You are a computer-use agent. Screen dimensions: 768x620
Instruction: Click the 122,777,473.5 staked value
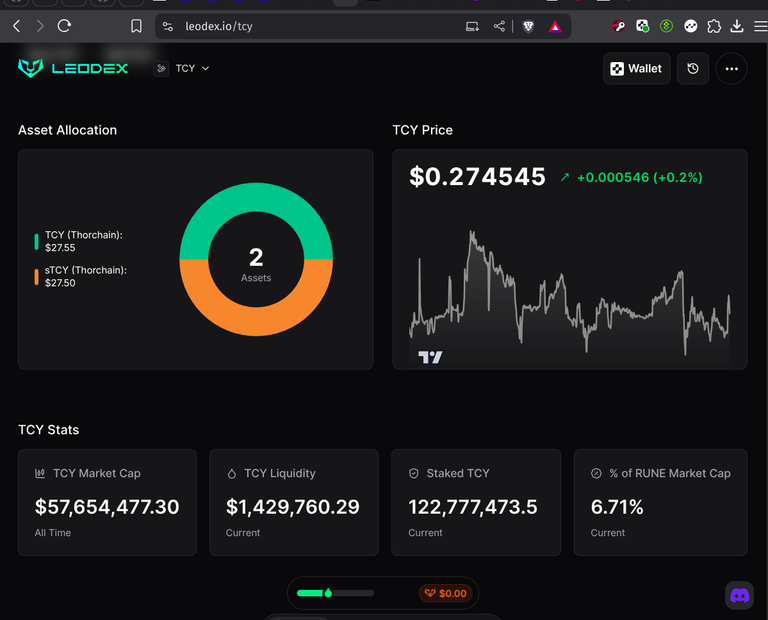[473, 507]
